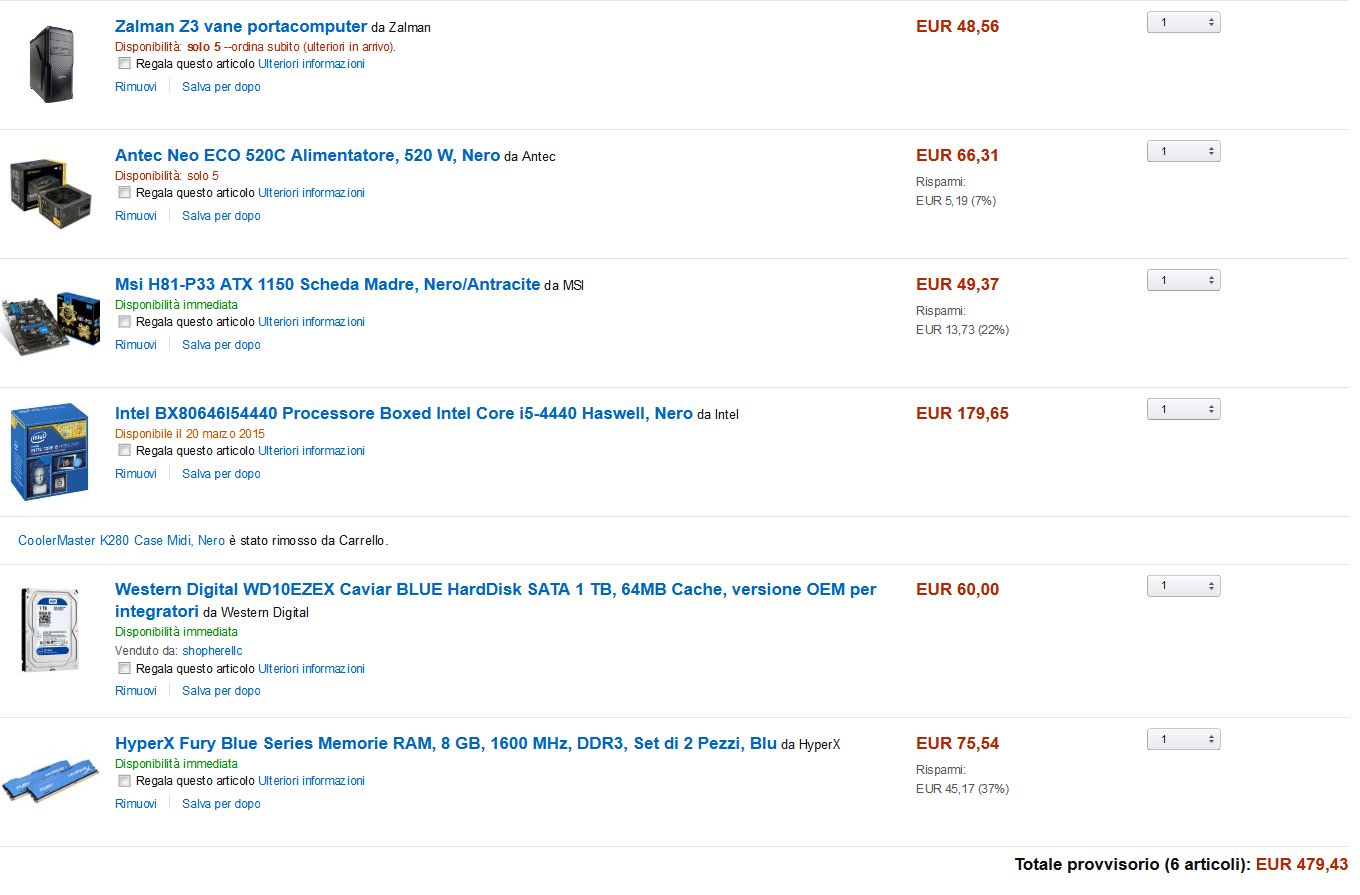Viewport: 1360px width, 895px height.
Task: Remove the Antec Neo ECO from cart
Action: click(x=136, y=216)
